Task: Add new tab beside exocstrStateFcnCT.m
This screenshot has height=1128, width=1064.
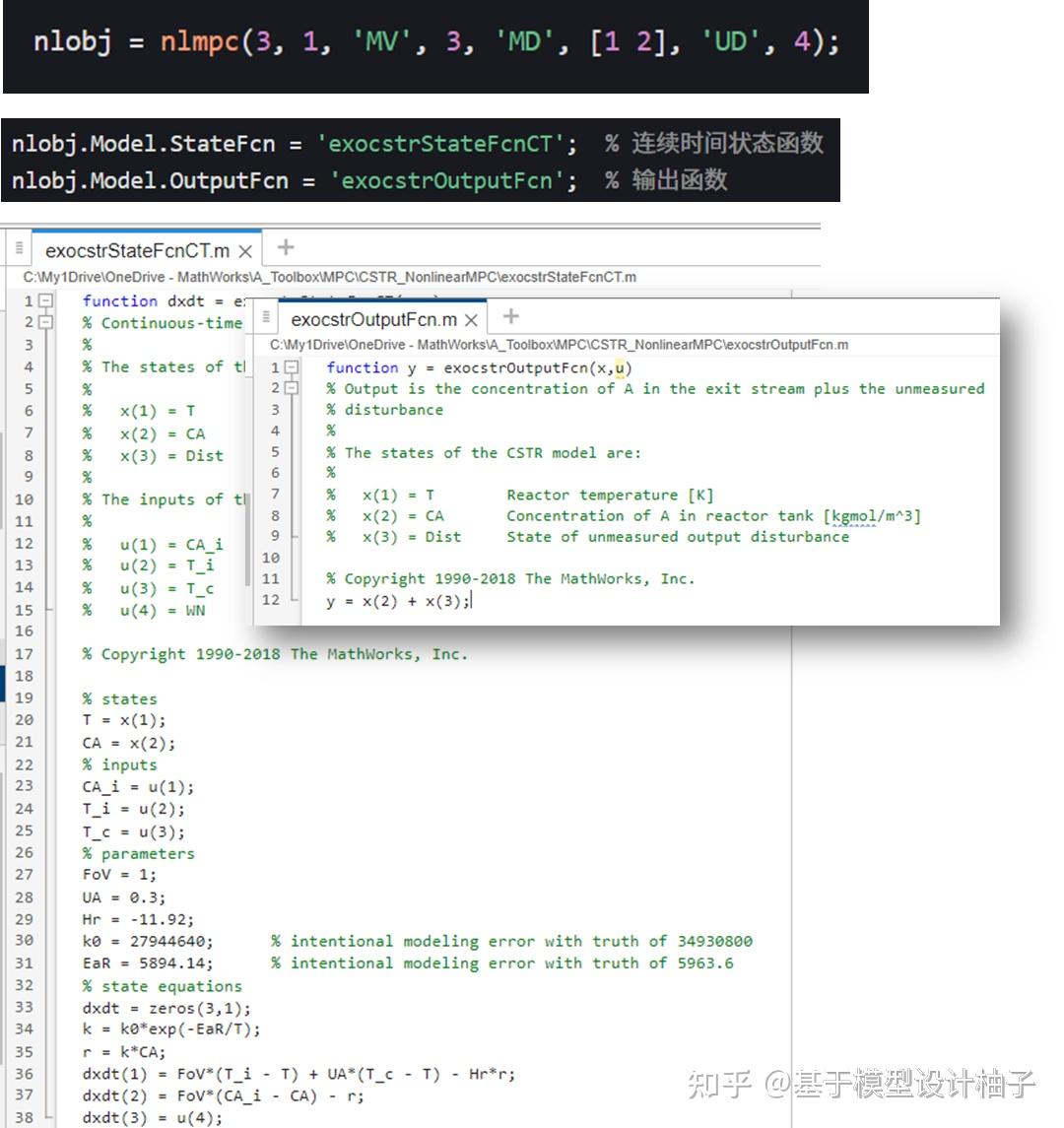Action: click(286, 247)
